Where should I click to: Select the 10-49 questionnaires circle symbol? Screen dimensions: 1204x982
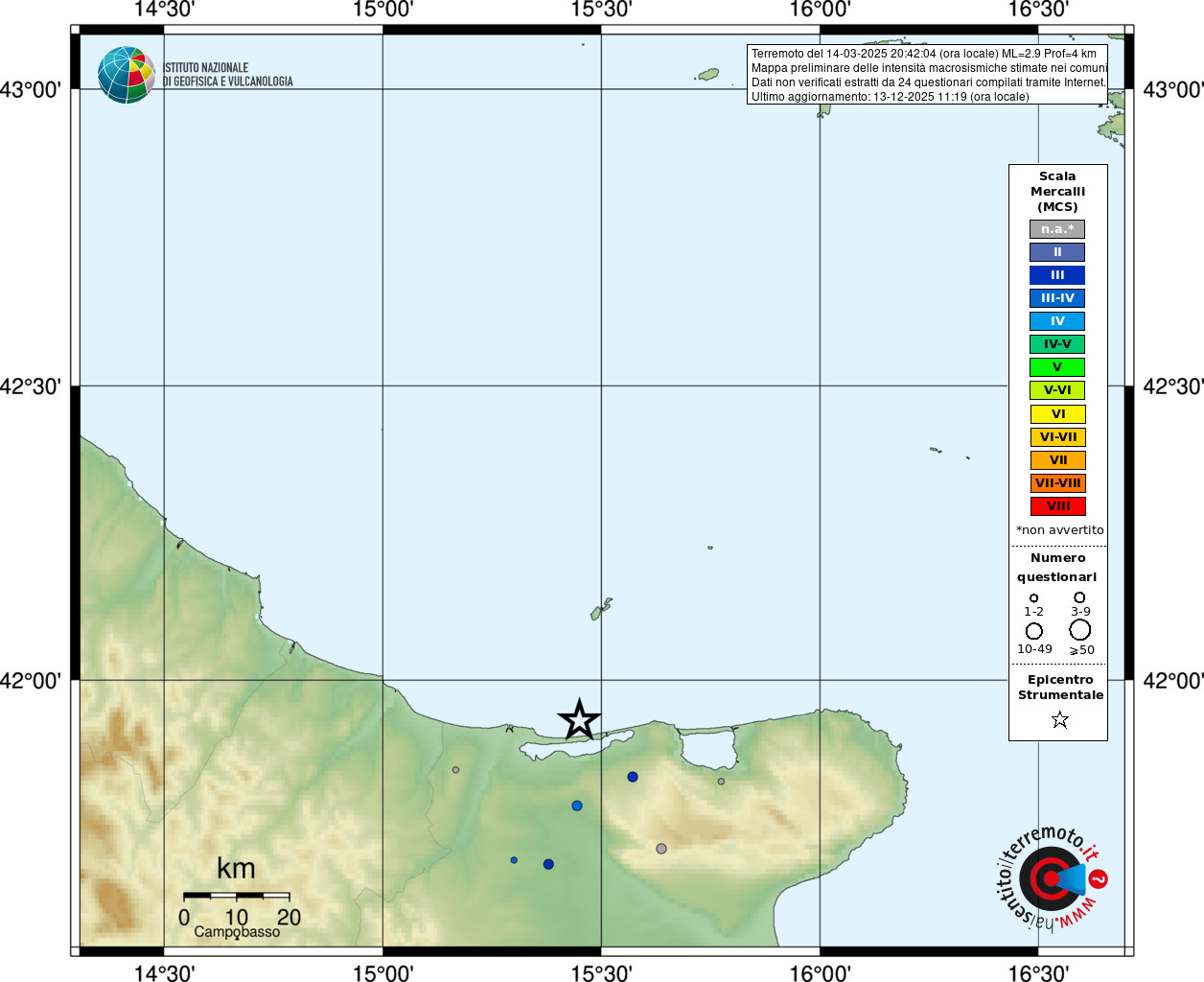[1034, 631]
